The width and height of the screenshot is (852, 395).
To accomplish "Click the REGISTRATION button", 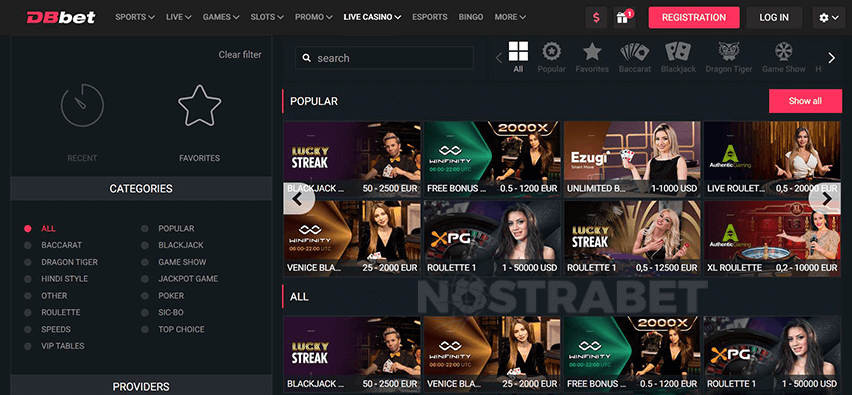I will tap(694, 17).
